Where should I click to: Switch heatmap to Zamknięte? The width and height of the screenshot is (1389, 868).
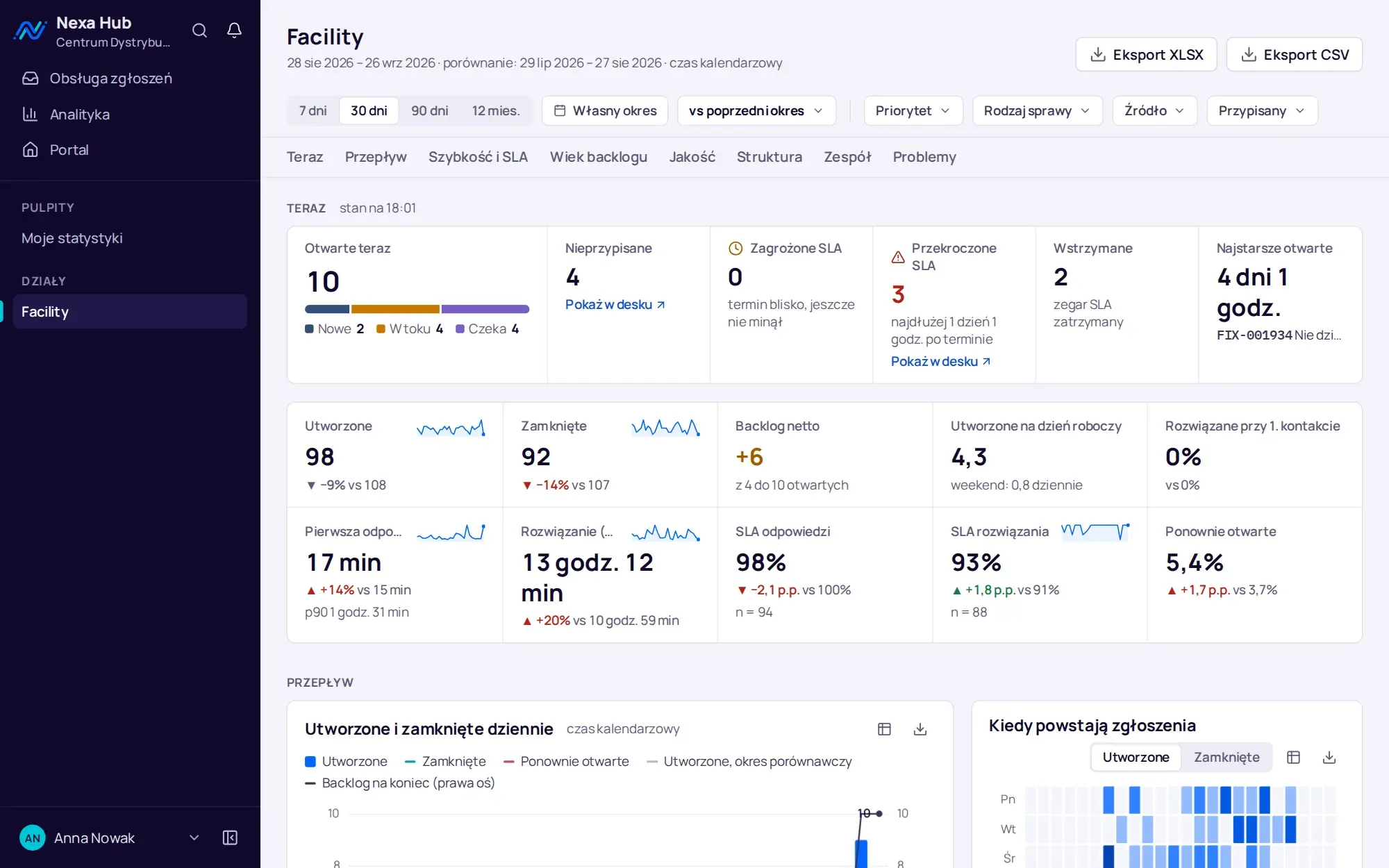1226,757
